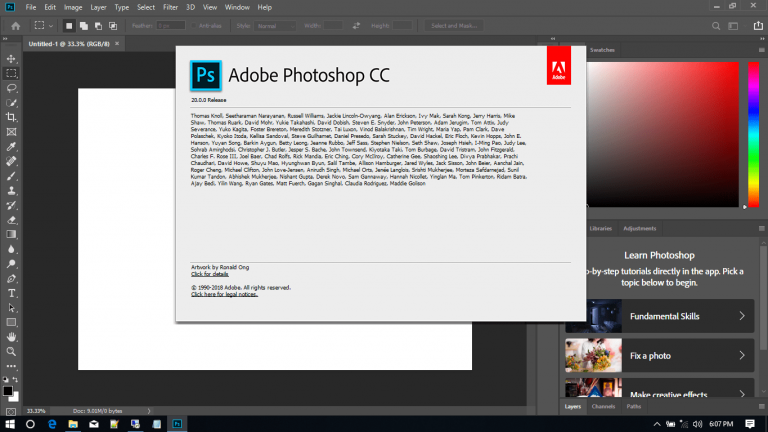Click inside the color picker field
Image resolution: width=768 pixels, height=432 pixels.
663,134
